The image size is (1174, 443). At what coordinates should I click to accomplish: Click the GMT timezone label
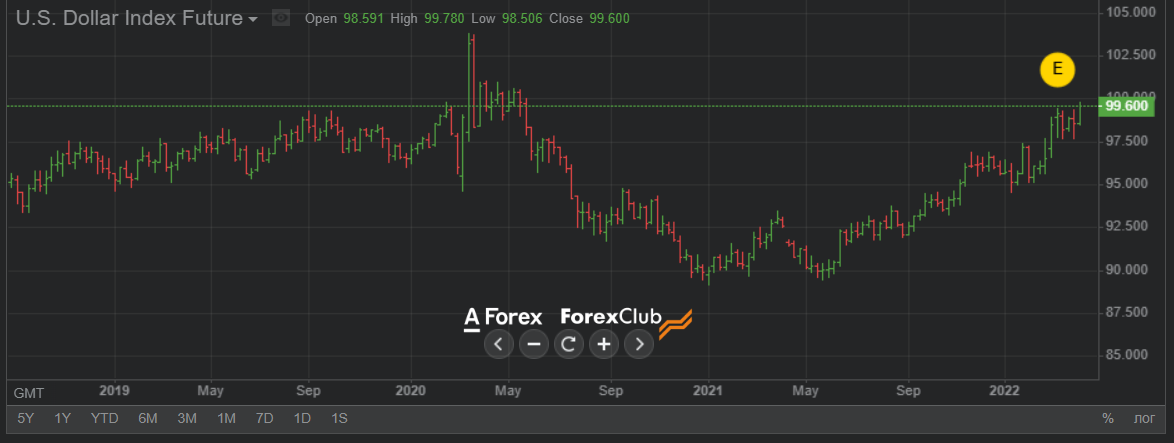tap(29, 392)
